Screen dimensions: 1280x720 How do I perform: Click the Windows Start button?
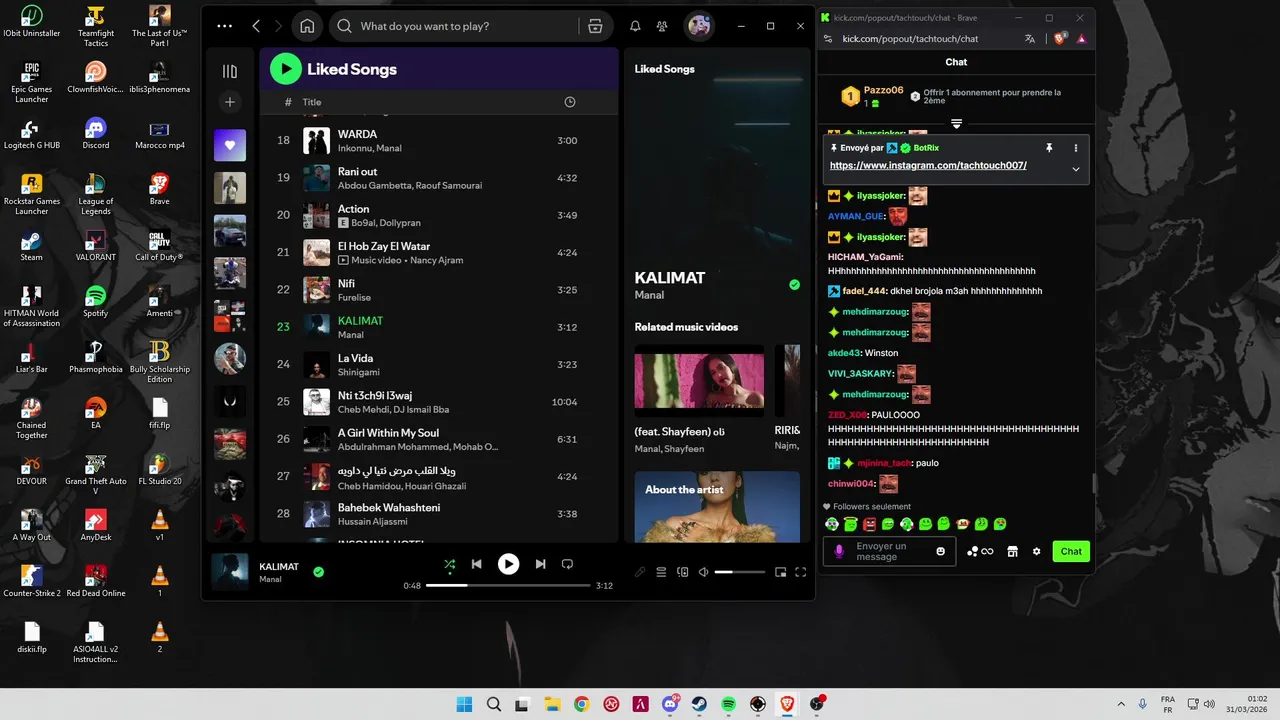464,704
